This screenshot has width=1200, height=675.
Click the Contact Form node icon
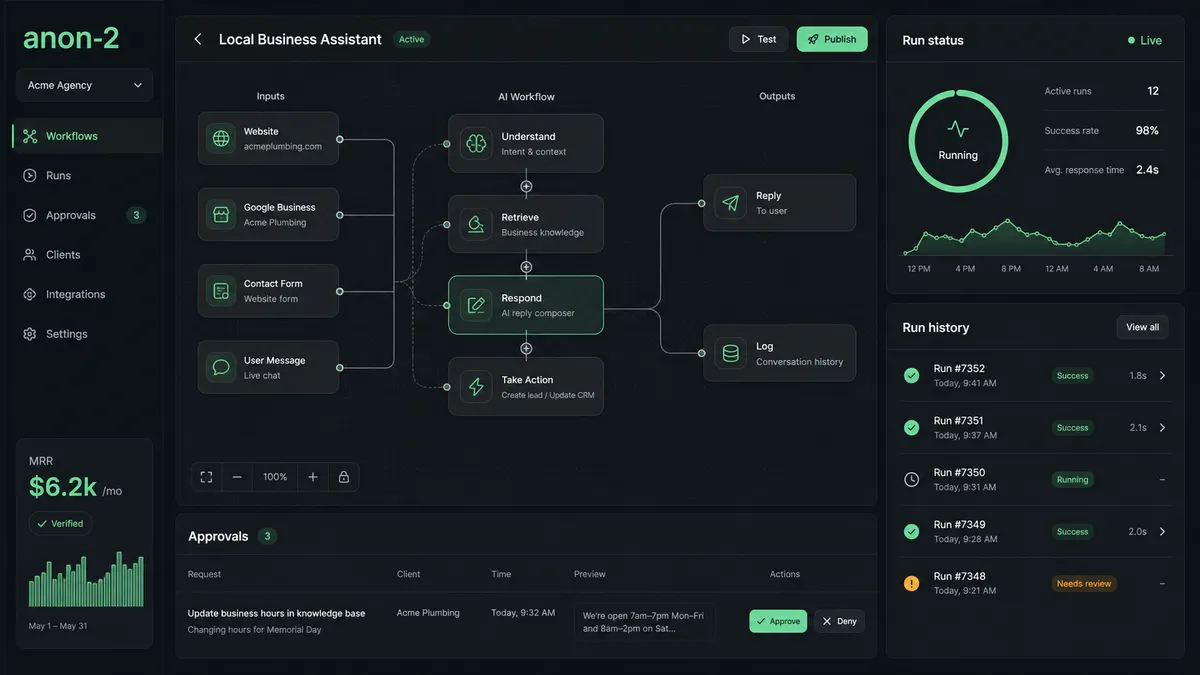click(x=221, y=291)
